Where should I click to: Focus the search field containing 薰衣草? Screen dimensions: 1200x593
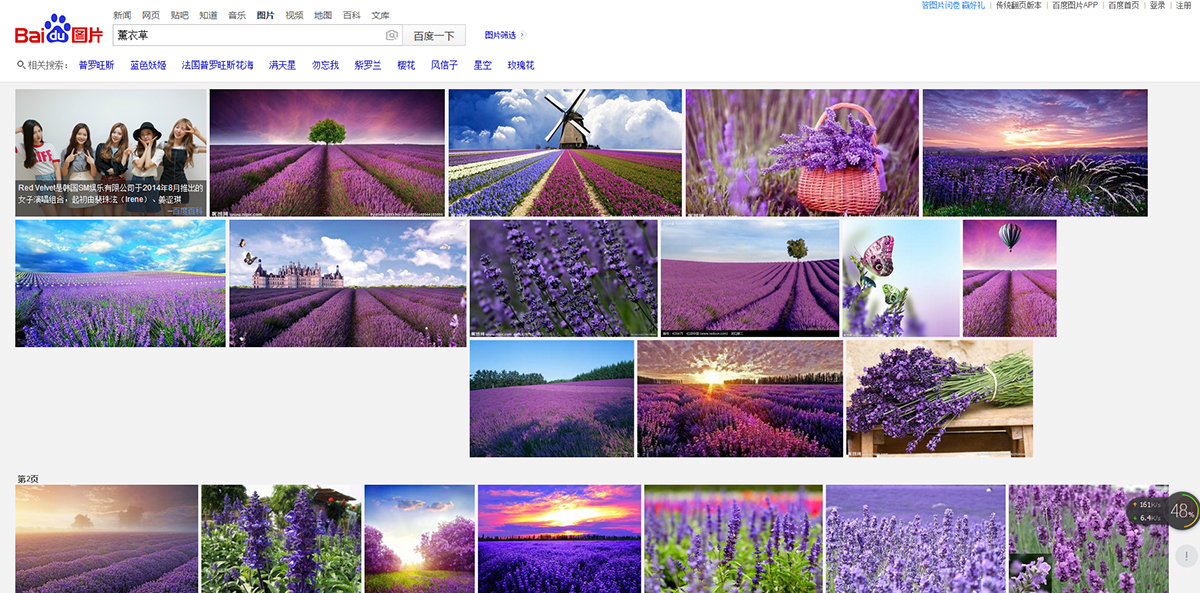click(248, 36)
